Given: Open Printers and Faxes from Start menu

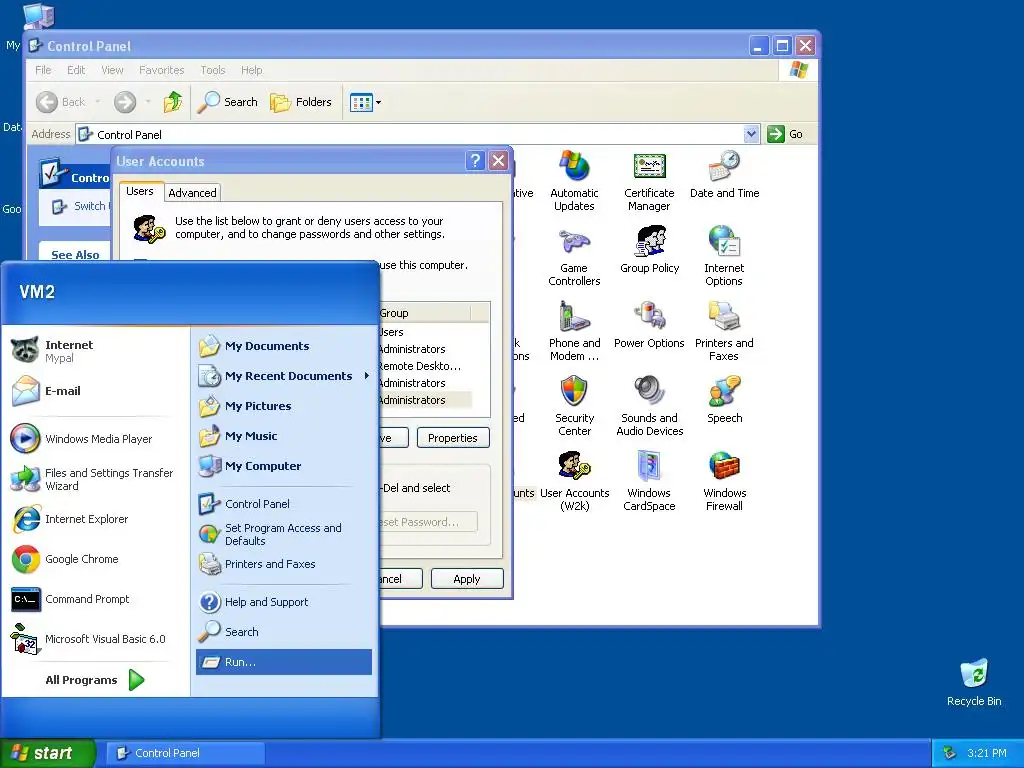Looking at the screenshot, I should [284, 564].
